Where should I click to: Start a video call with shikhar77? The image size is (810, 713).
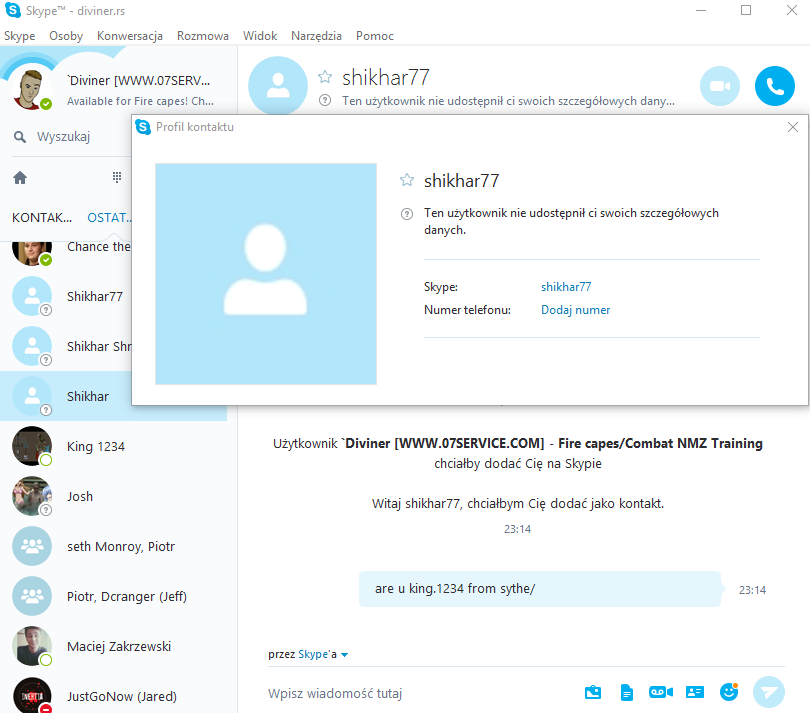[x=720, y=86]
